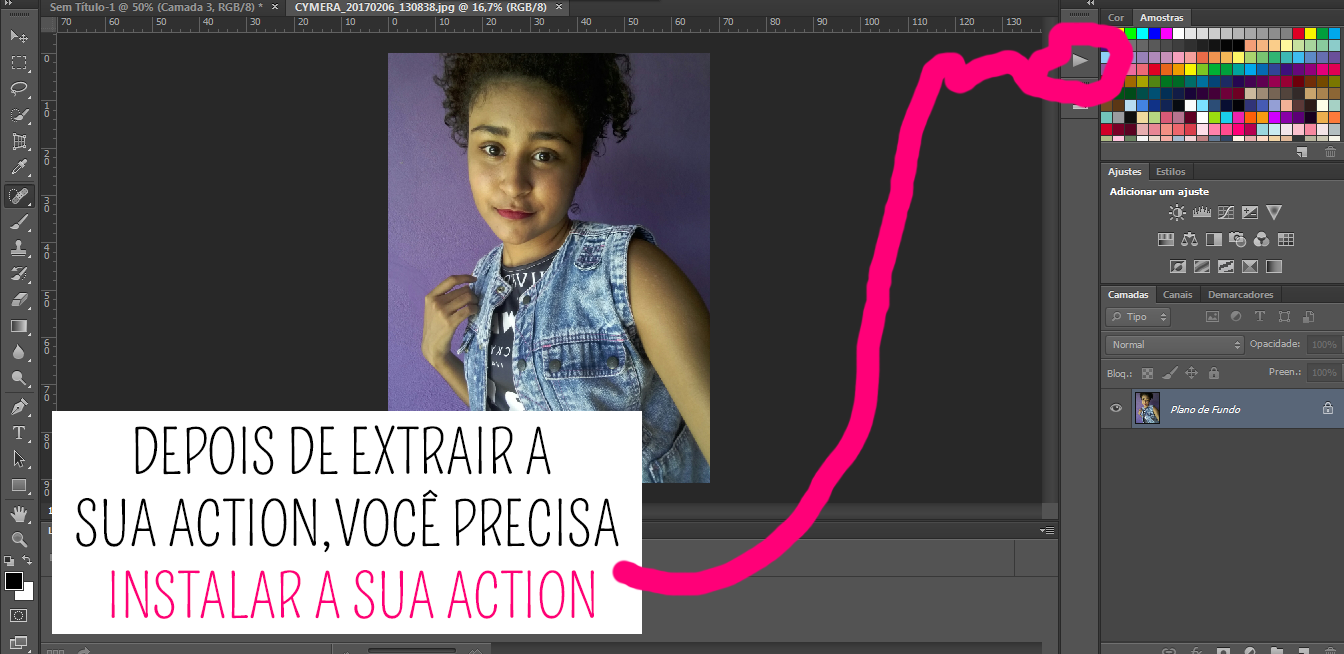Viewport: 1344px width, 654px height.
Task: Collapse the right panels with double-arrow
Action: (1091, 4)
